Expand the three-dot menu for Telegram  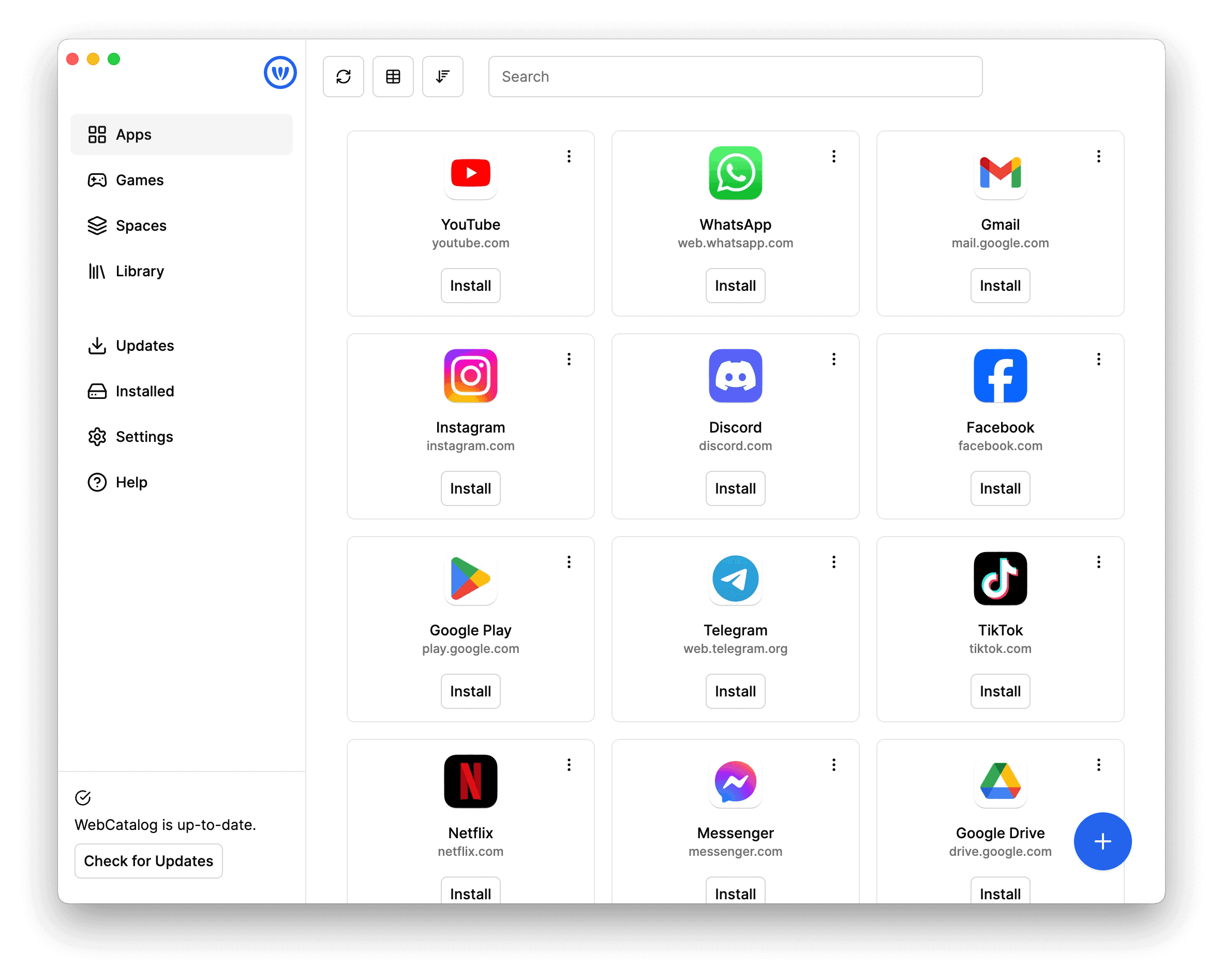coord(834,562)
